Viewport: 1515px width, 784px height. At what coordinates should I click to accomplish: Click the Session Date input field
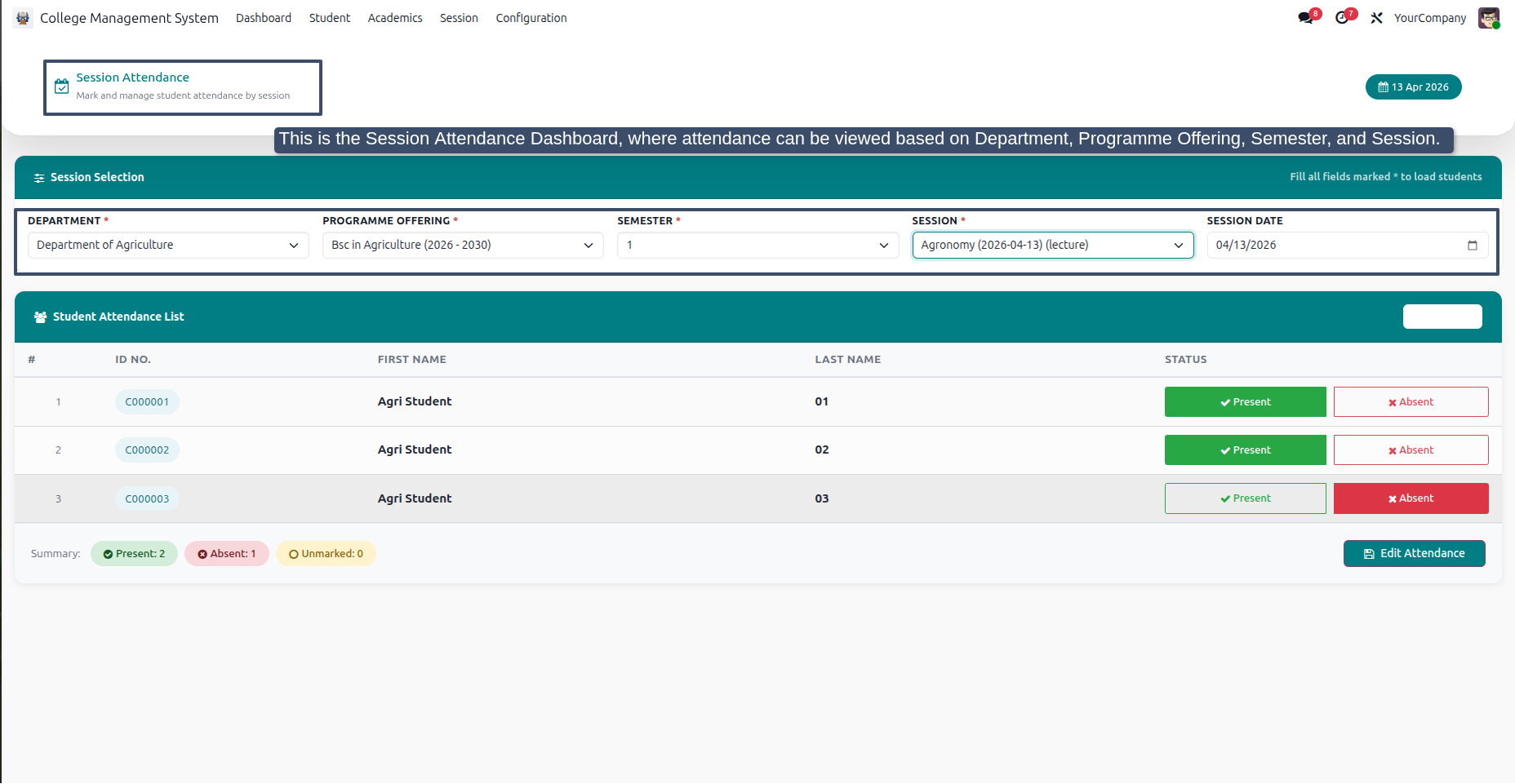pos(1348,246)
